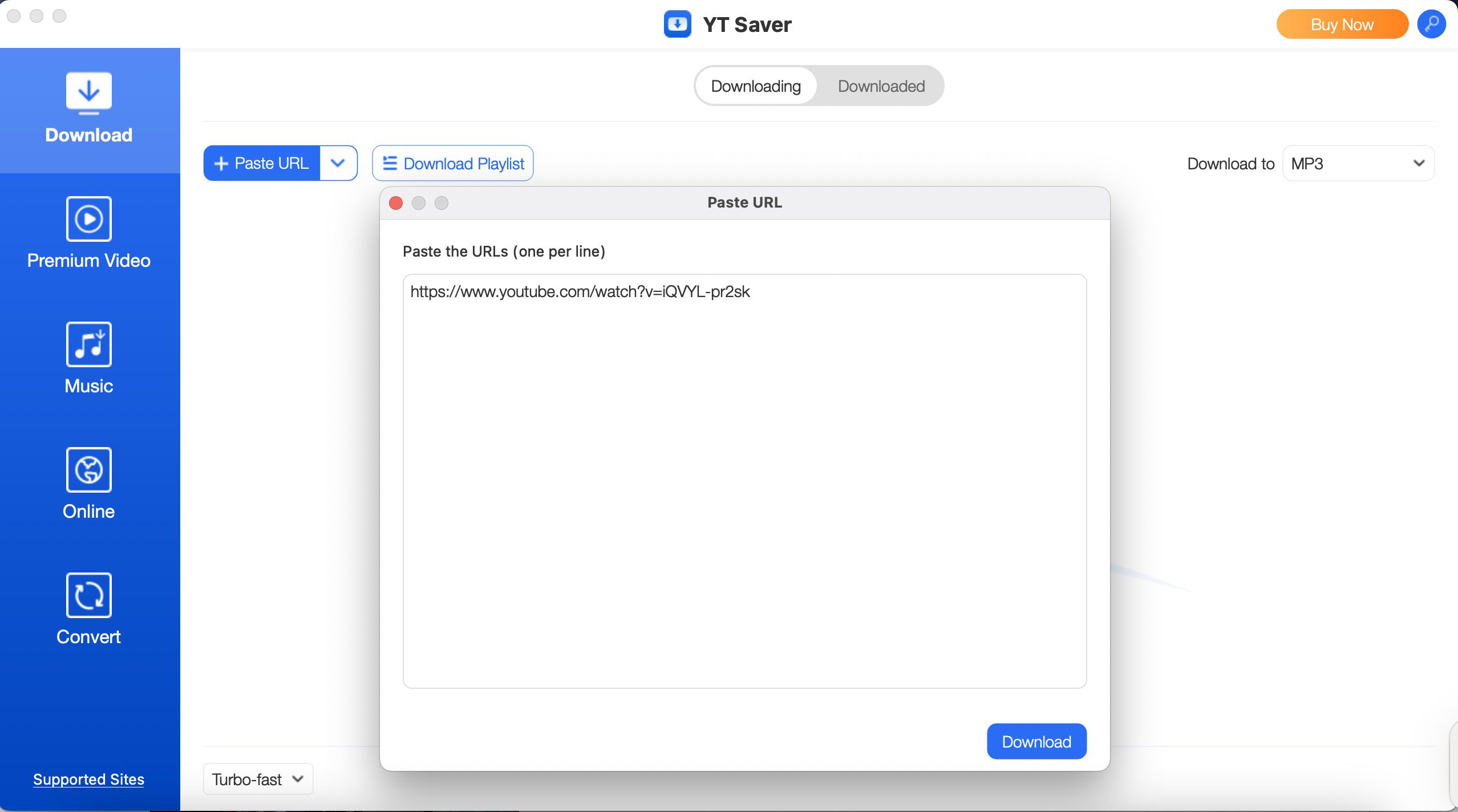Image resolution: width=1458 pixels, height=812 pixels.
Task: Switch to the Downloaded tab
Action: pyautogui.click(x=881, y=86)
